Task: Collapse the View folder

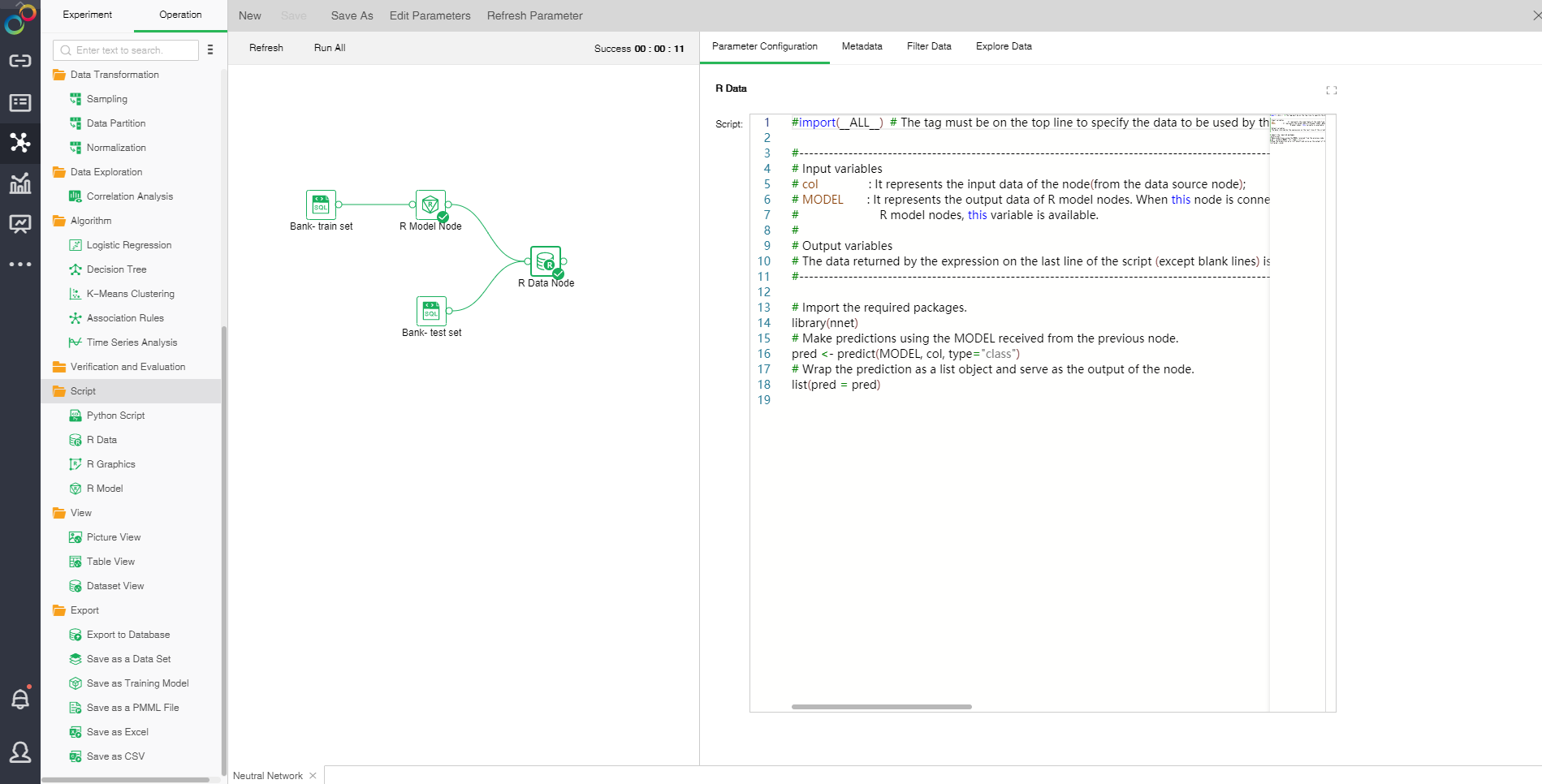Action: 59,513
